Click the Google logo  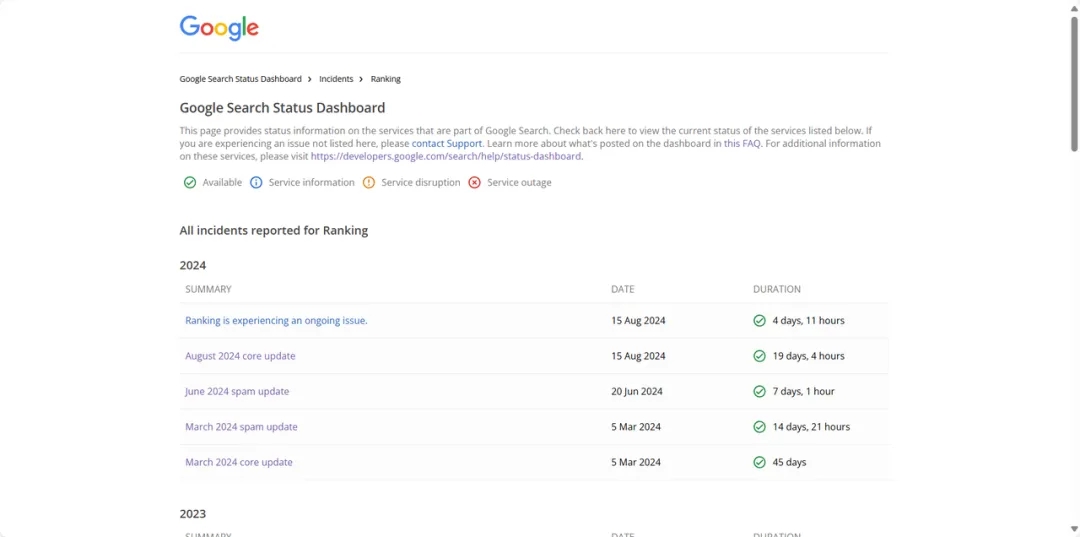219,28
